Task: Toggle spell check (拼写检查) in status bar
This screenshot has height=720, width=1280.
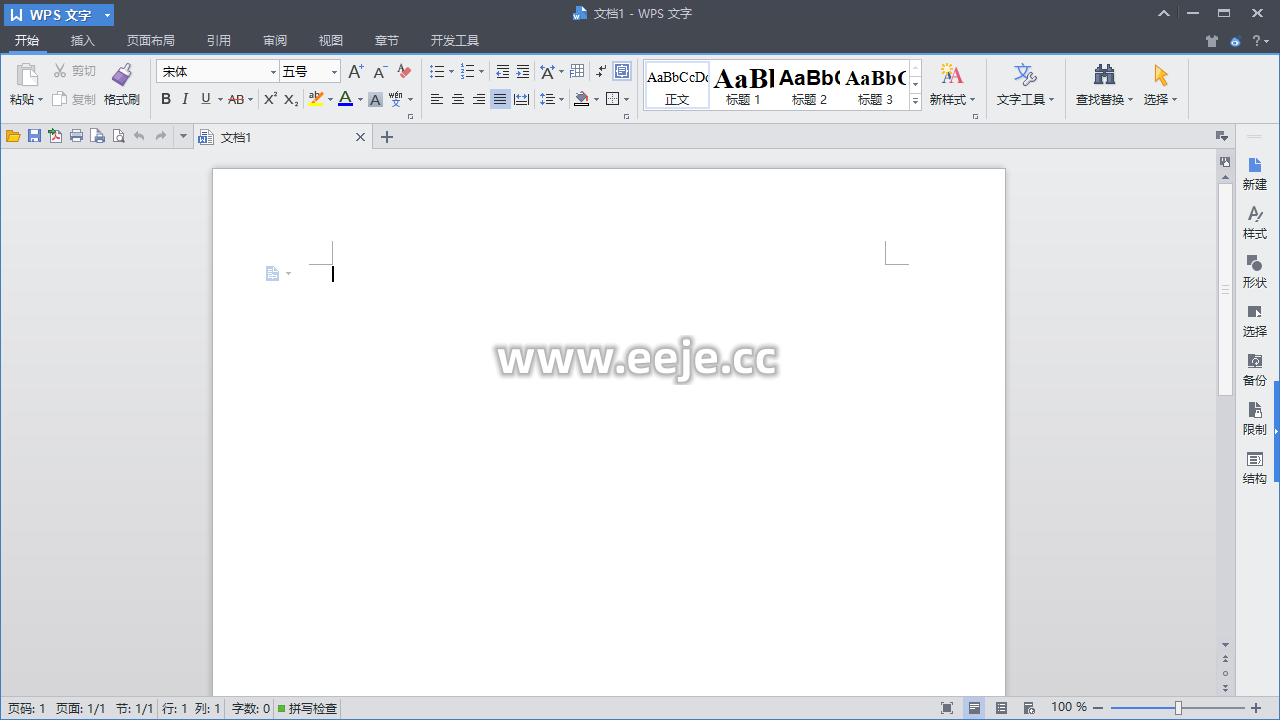Action: coord(308,708)
